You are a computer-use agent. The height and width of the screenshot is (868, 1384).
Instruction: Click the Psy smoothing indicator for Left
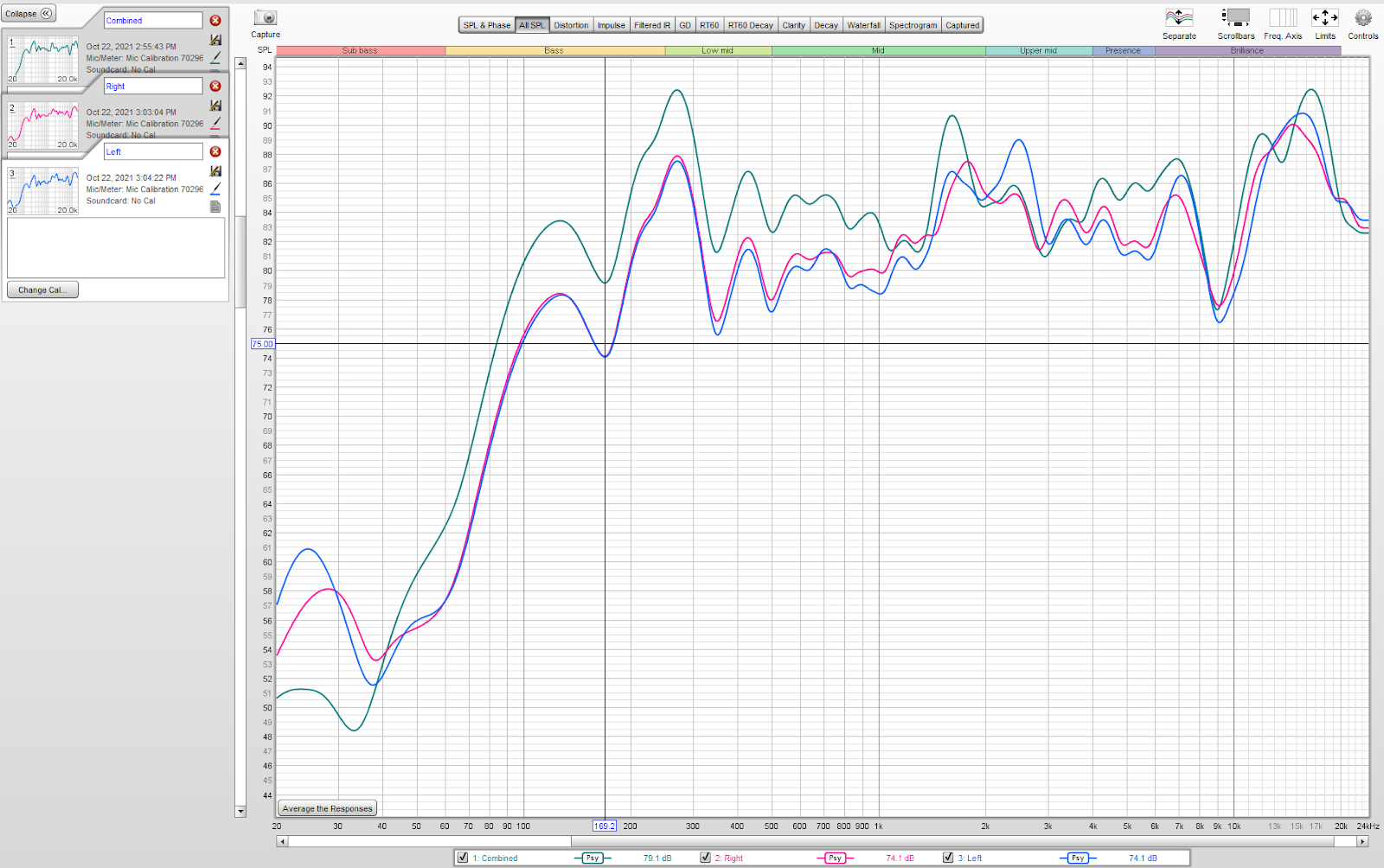pos(1078,858)
